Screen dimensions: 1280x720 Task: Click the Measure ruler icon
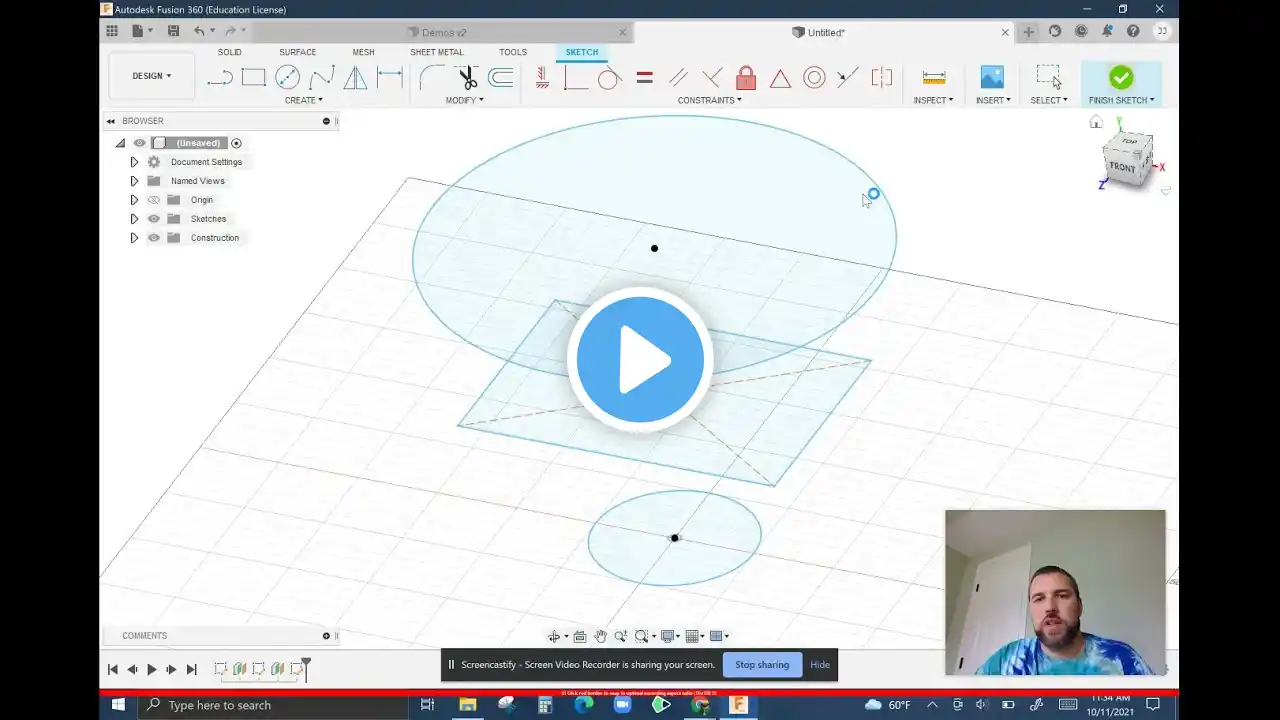tap(934, 78)
